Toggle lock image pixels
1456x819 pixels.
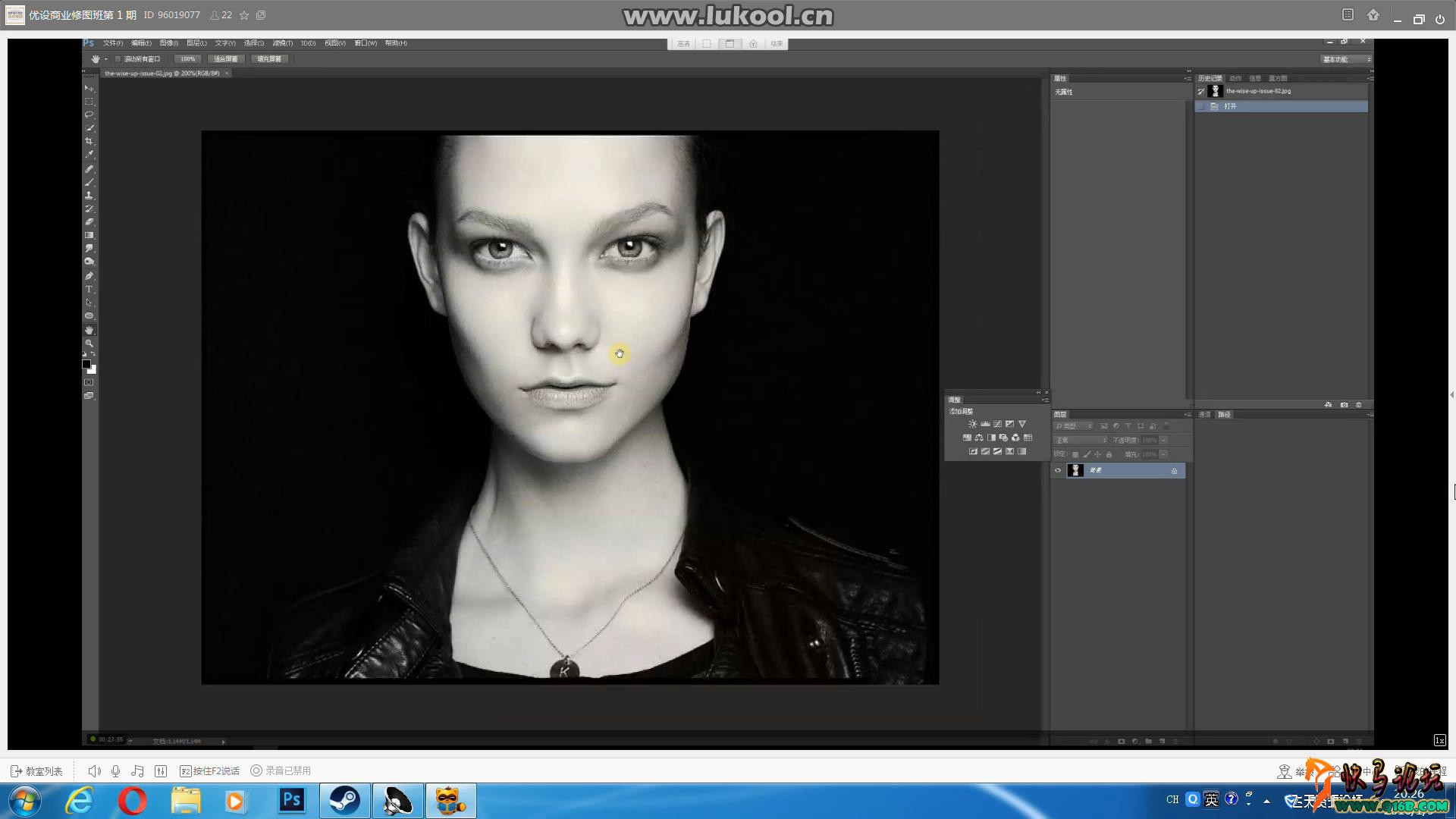[1087, 454]
